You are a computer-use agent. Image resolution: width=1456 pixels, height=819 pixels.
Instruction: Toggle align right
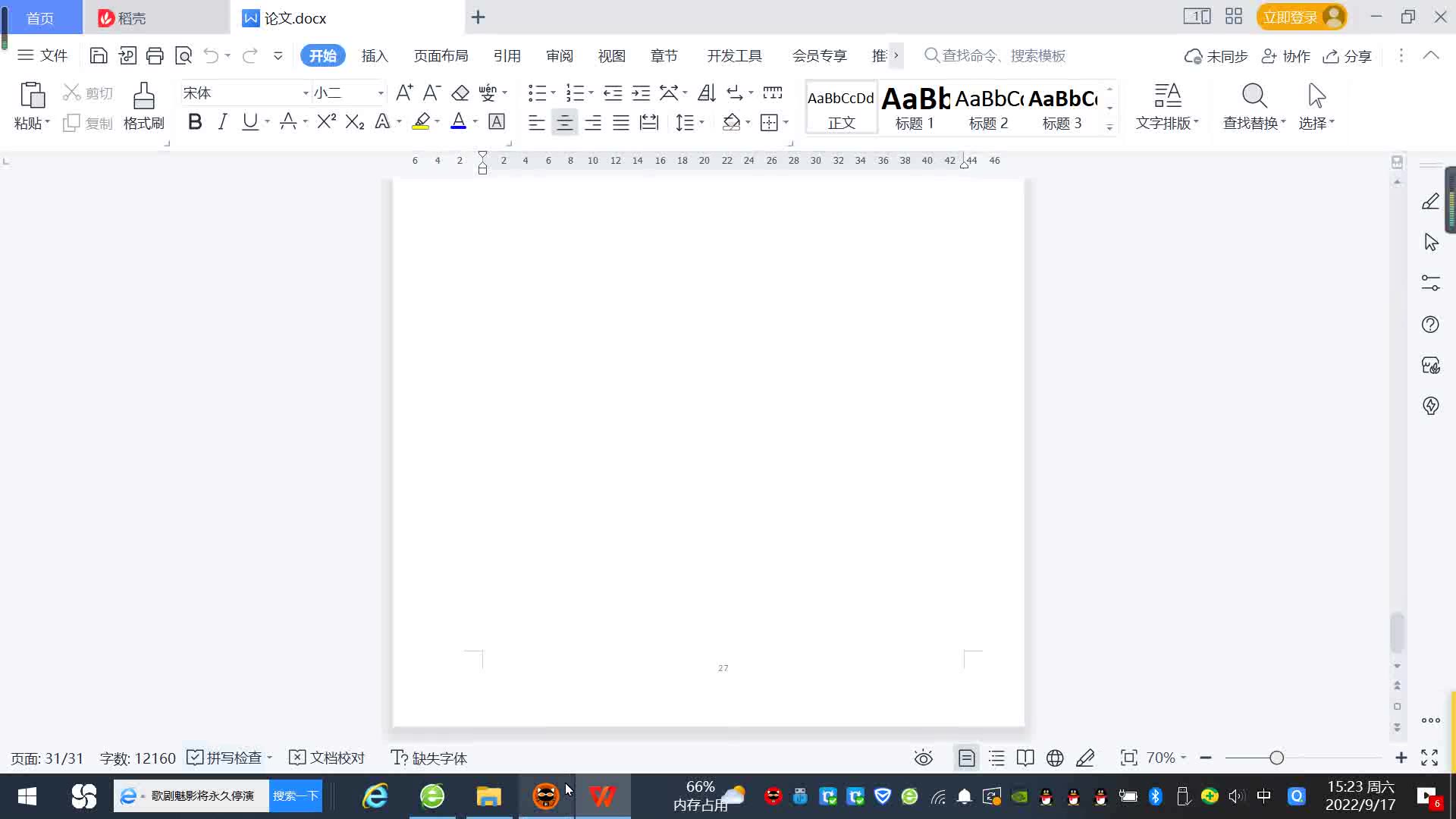point(593,122)
